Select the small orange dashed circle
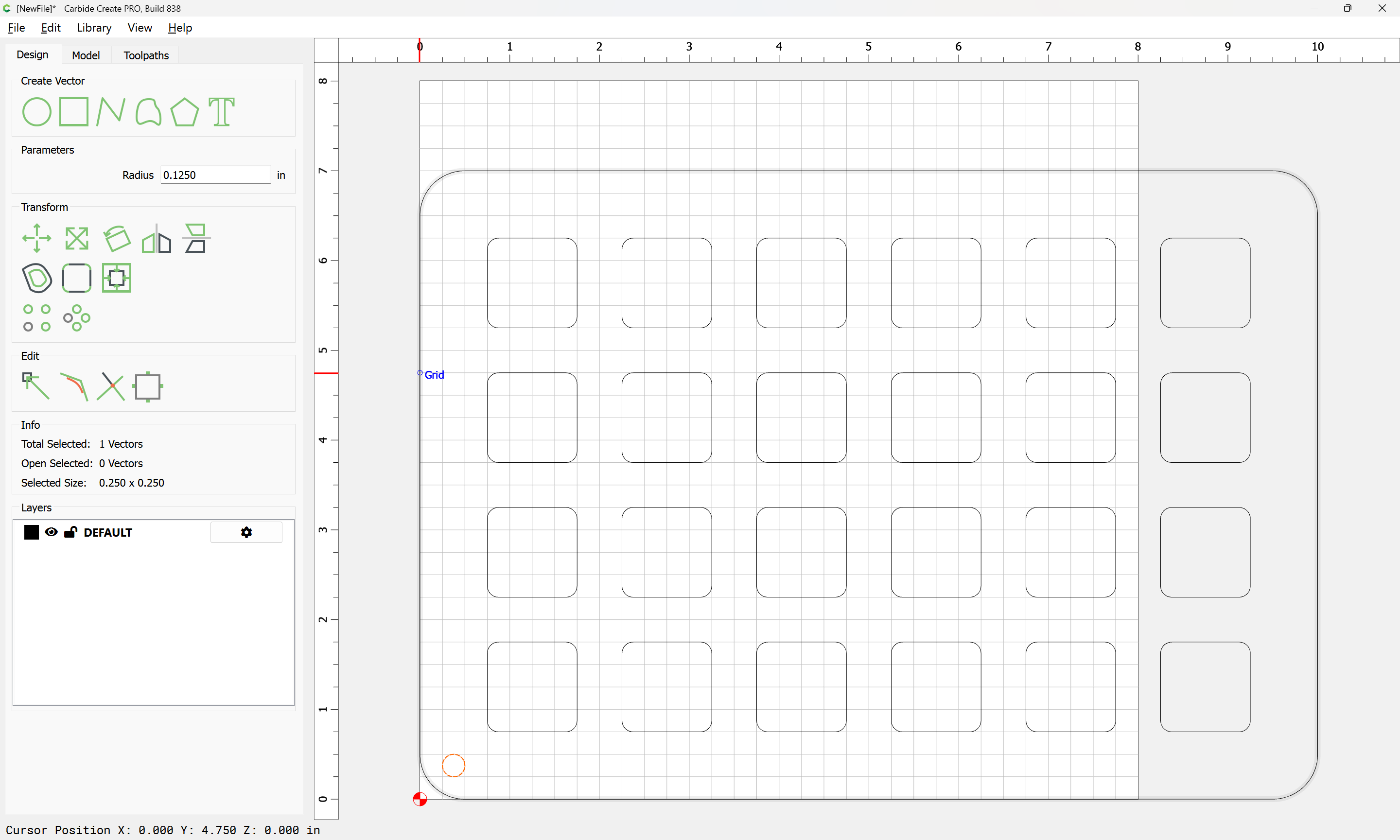Viewport: 1400px width, 840px height. (453, 766)
